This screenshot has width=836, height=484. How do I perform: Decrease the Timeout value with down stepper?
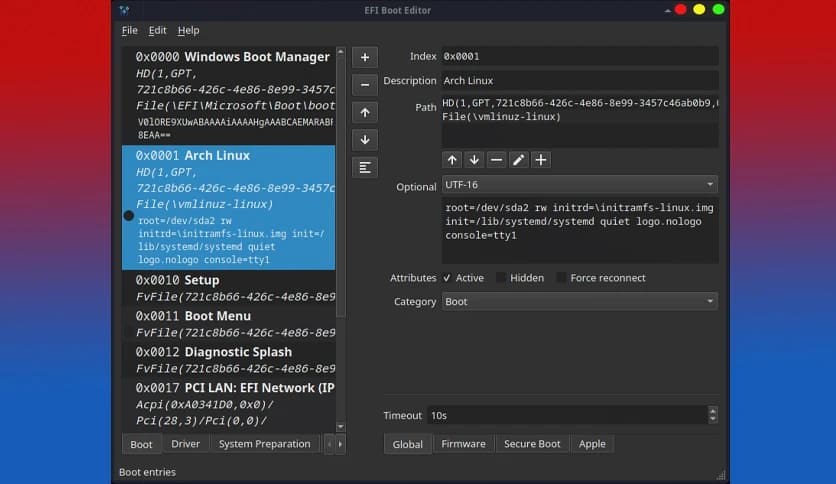[x=713, y=419]
